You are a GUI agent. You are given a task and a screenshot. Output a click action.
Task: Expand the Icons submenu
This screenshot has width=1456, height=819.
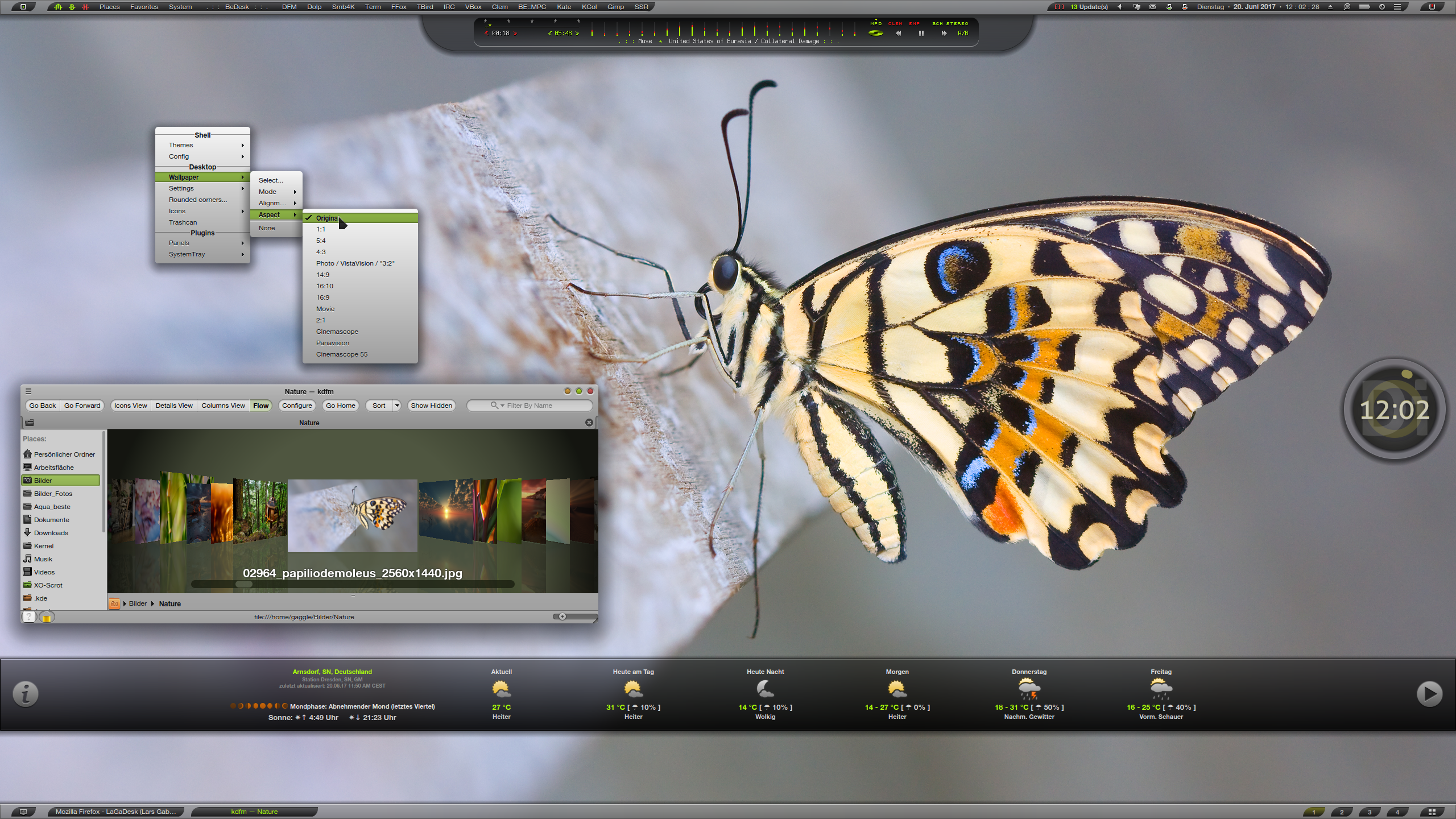click(x=202, y=211)
